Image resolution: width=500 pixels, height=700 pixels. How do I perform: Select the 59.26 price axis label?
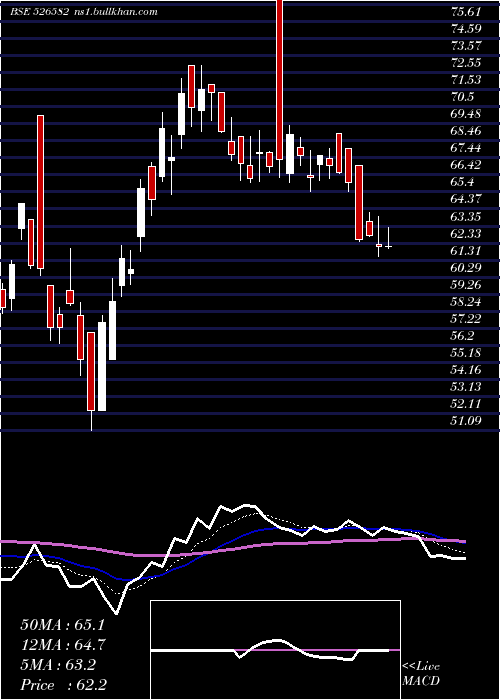pyautogui.click(x=466, y=284)
